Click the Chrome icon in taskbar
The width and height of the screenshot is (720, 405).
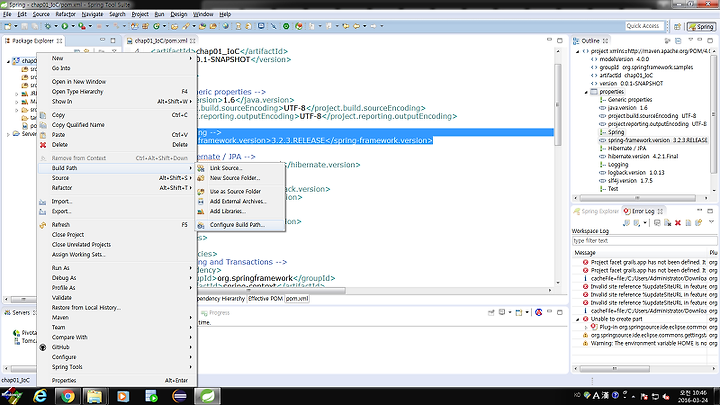[x=68, y=396]
